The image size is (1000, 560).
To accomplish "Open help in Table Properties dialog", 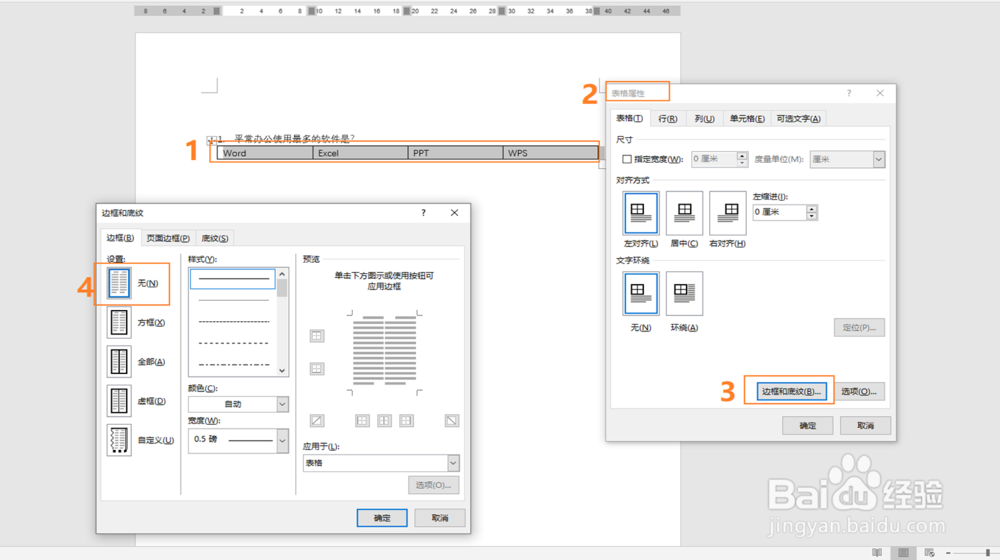I will click(x=849, y=93).
